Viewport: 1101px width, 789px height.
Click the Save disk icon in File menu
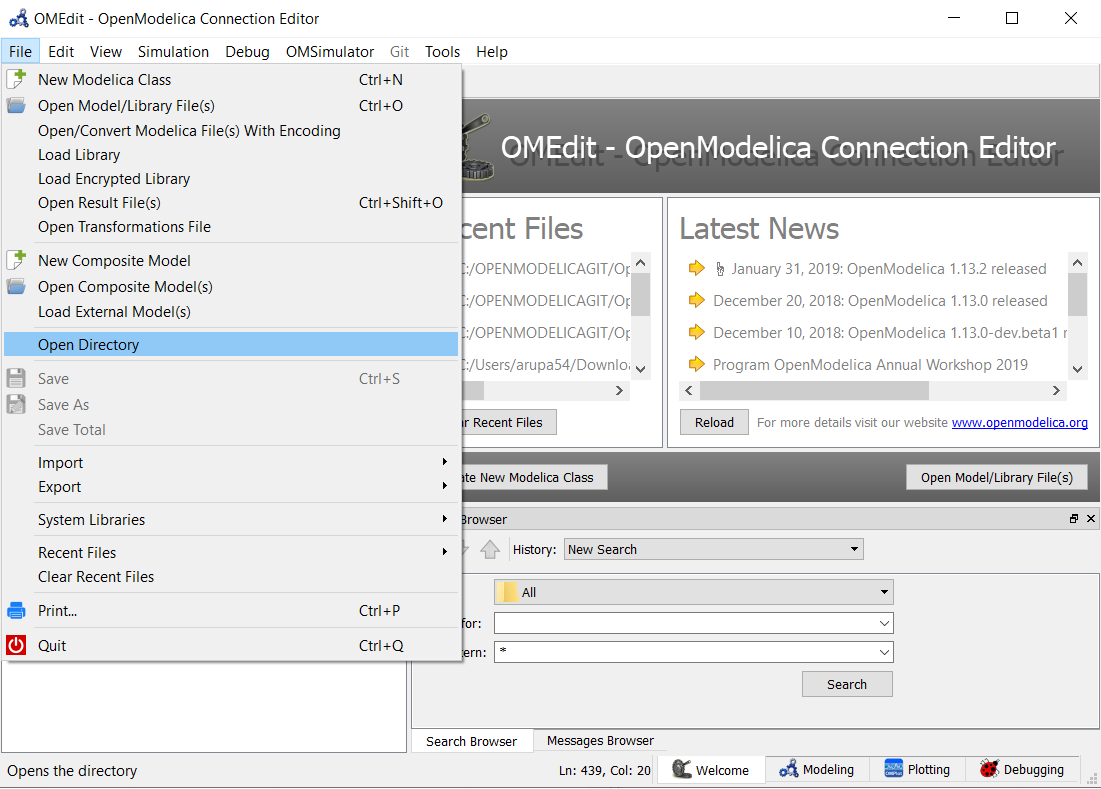(x=16, y=378)
